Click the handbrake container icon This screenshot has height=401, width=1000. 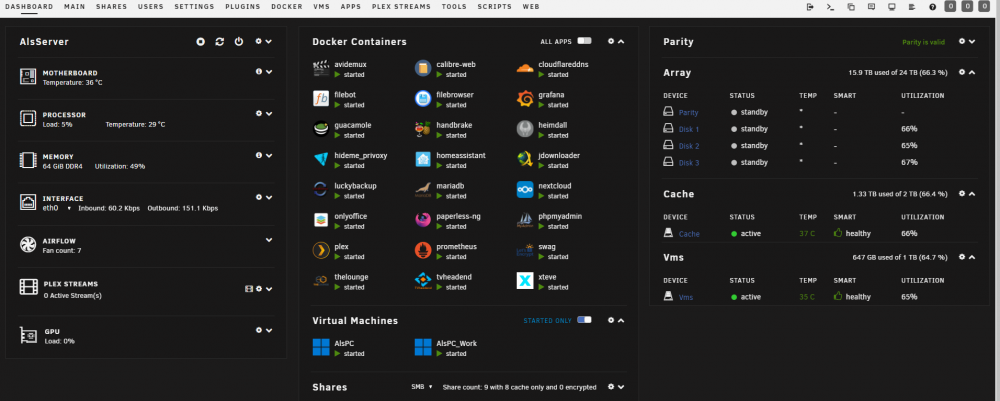(x=423, y=129)
